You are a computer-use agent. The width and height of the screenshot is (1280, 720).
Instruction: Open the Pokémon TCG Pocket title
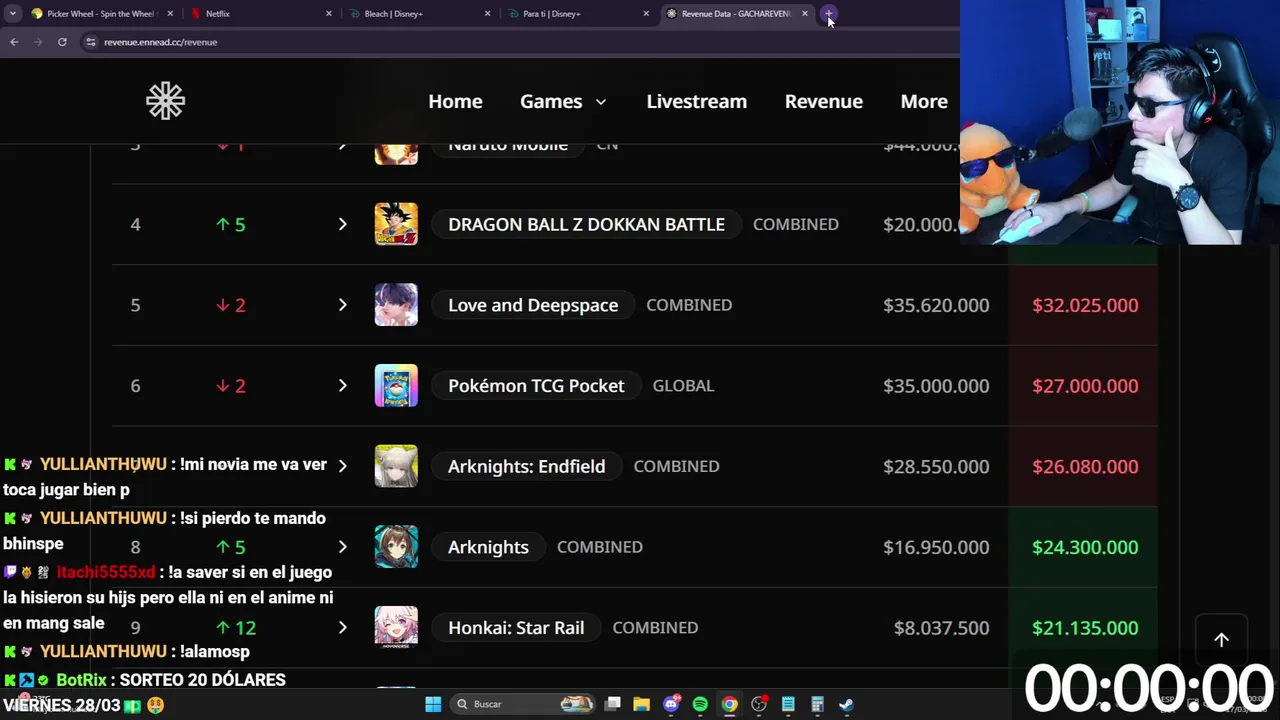[536, 385]
